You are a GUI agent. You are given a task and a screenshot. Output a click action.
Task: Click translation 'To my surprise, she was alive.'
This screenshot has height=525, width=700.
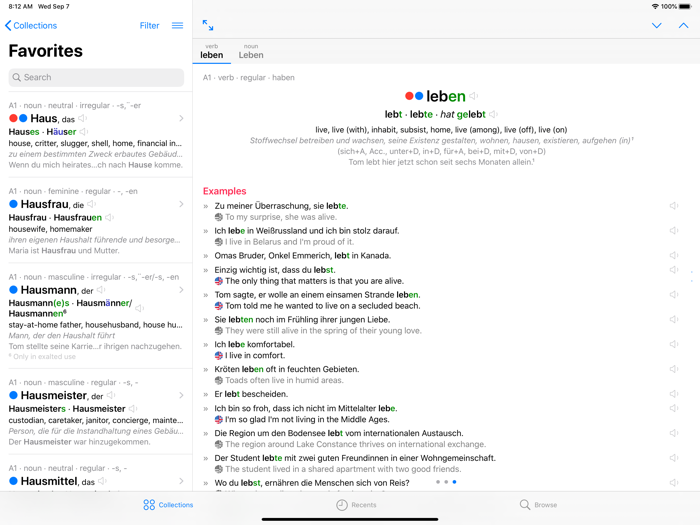pyautogui.click(x=281, y=217)
